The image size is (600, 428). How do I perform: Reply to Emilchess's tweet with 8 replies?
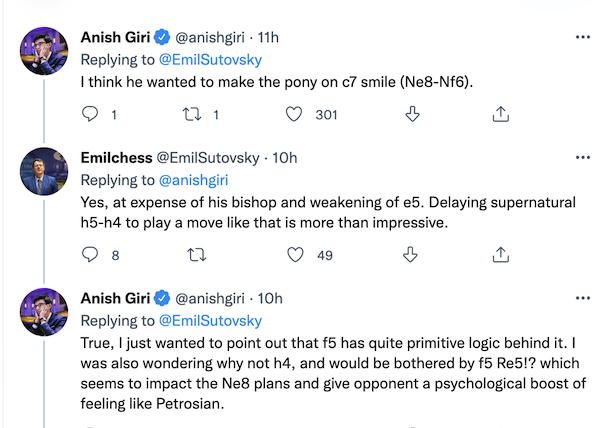(x=89, y=255)
